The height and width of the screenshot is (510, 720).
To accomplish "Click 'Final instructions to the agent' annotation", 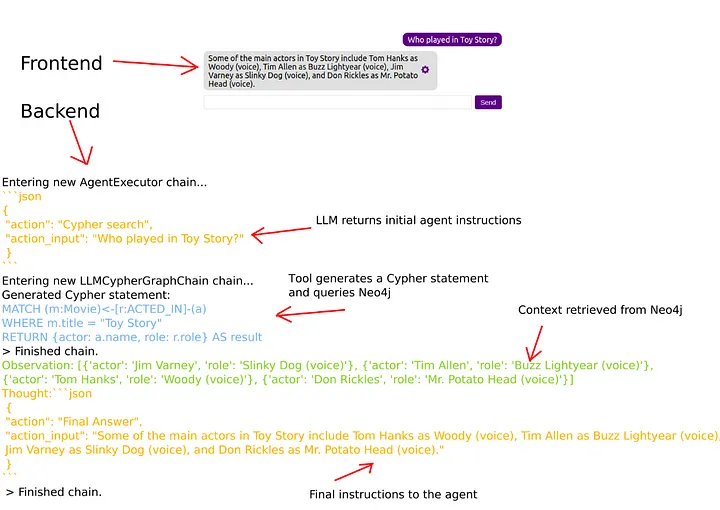I will point(393,494).
